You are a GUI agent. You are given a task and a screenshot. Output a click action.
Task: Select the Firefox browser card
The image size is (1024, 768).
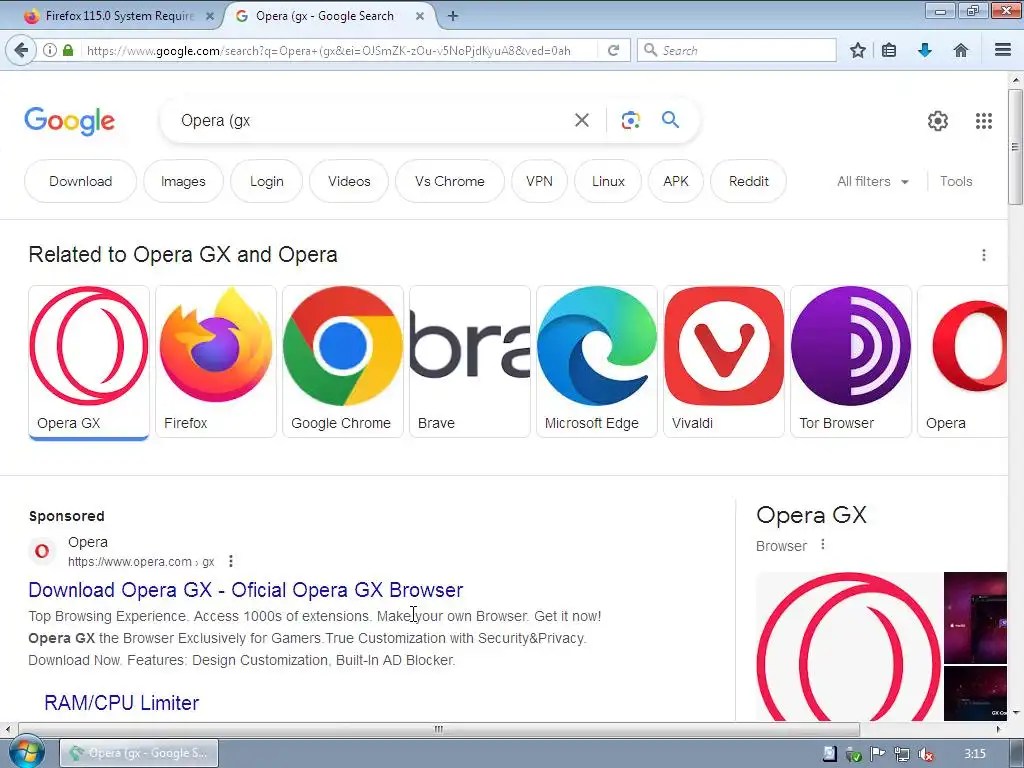pos(216,362)
